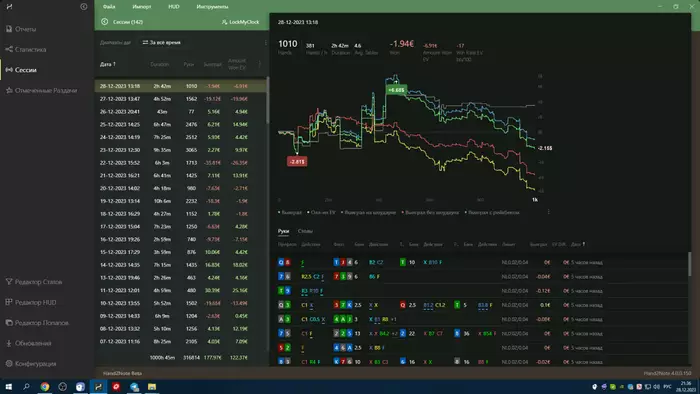This screenshot has width=700, height=394.
Task: Switch to the Столы tab
Action: point(305,231)
